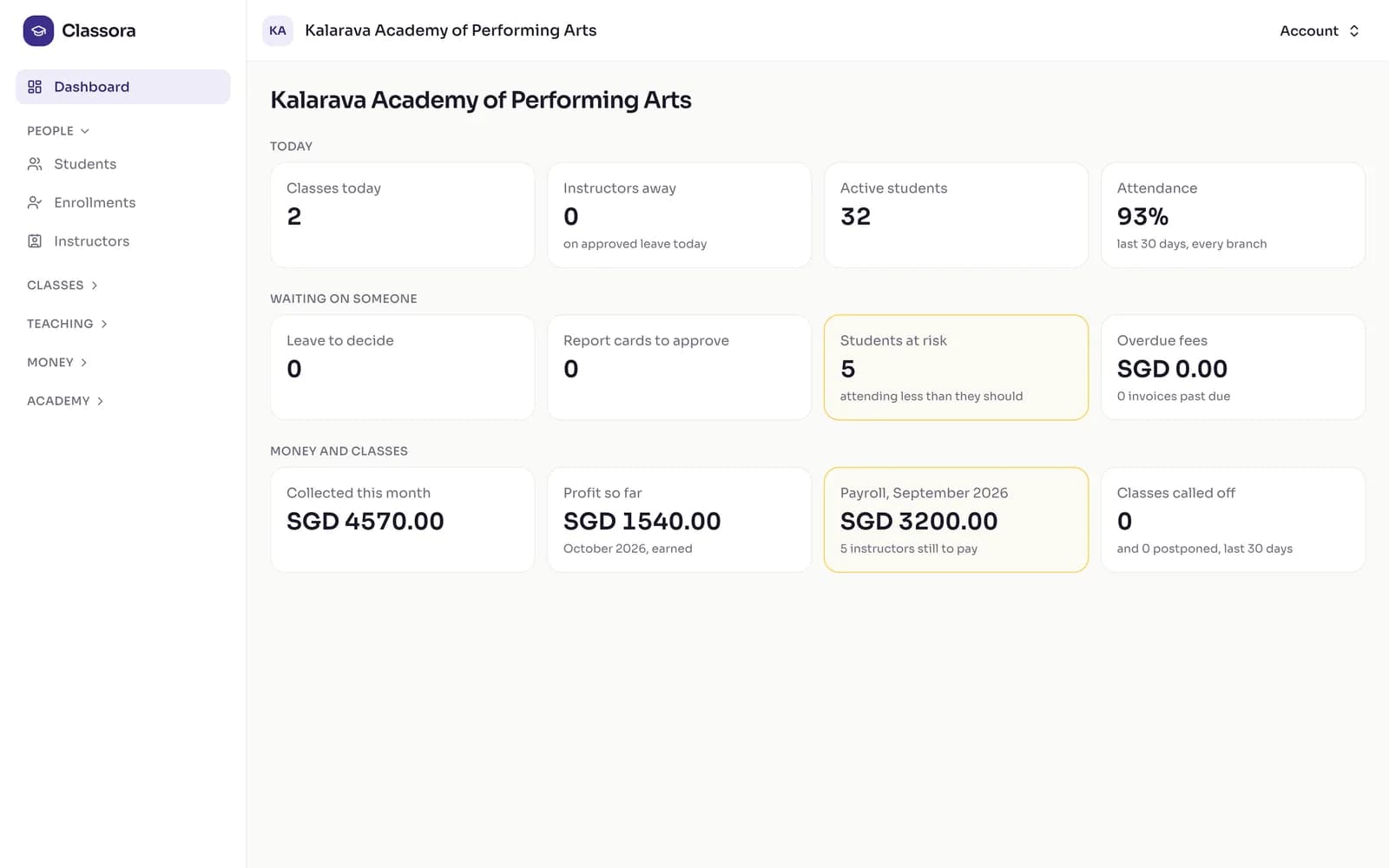Click the Students people icon
The image size is (1389, 868).
tap(35, 164)
